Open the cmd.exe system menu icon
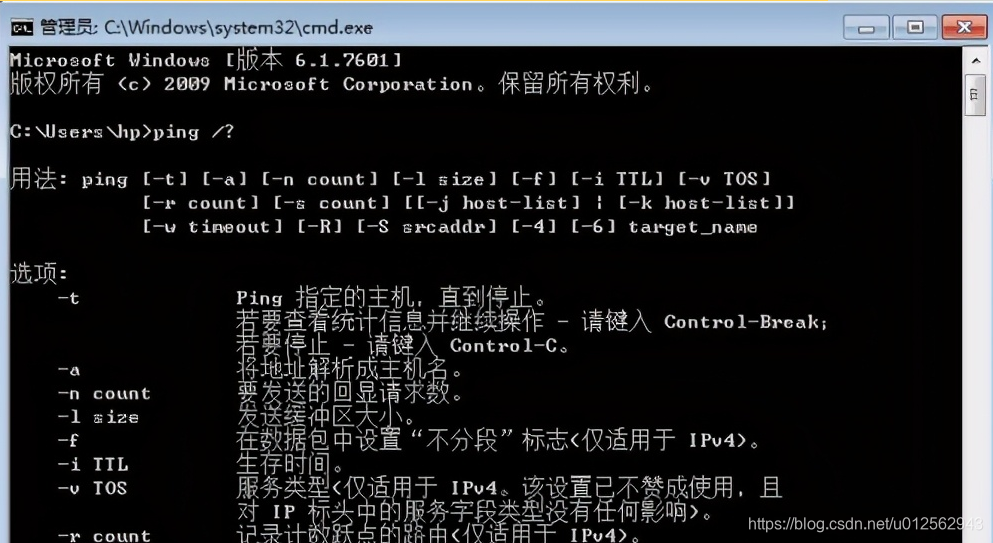Viewport: 993px width, 543px height. point(22,28)
